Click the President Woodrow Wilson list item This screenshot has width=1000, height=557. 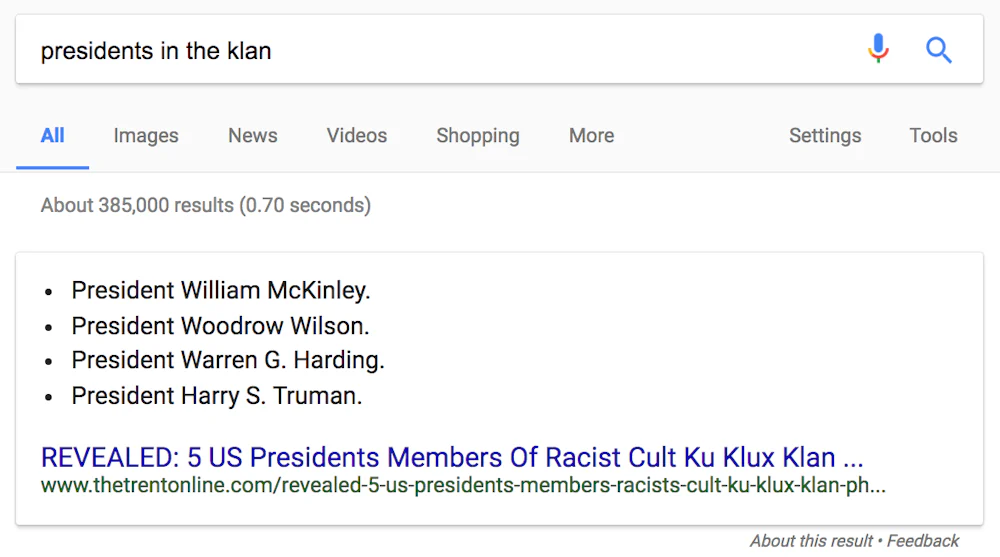pos(220,326)
